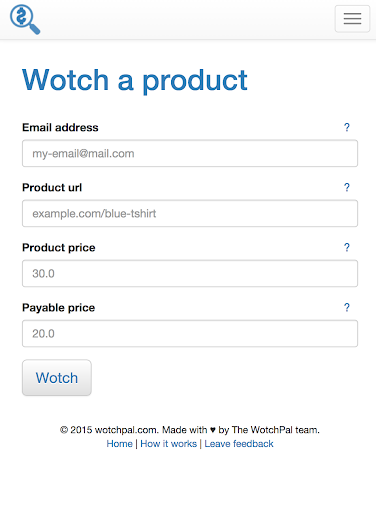376x512 pixels.
Task: Click the Payable price label
Action: pyautogui.click(x=59, y=307)
